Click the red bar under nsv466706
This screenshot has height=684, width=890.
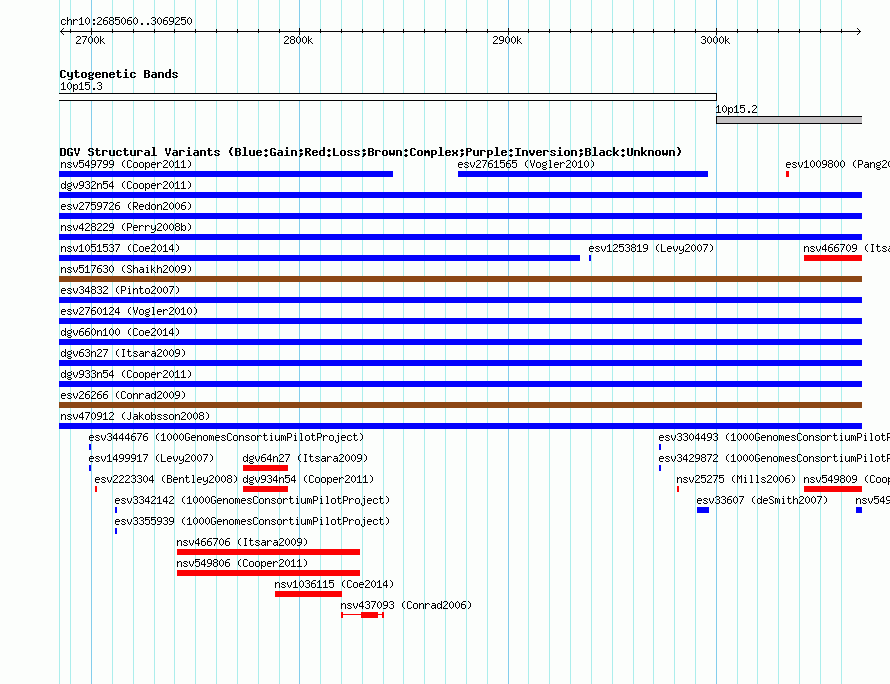click(268, 552)
